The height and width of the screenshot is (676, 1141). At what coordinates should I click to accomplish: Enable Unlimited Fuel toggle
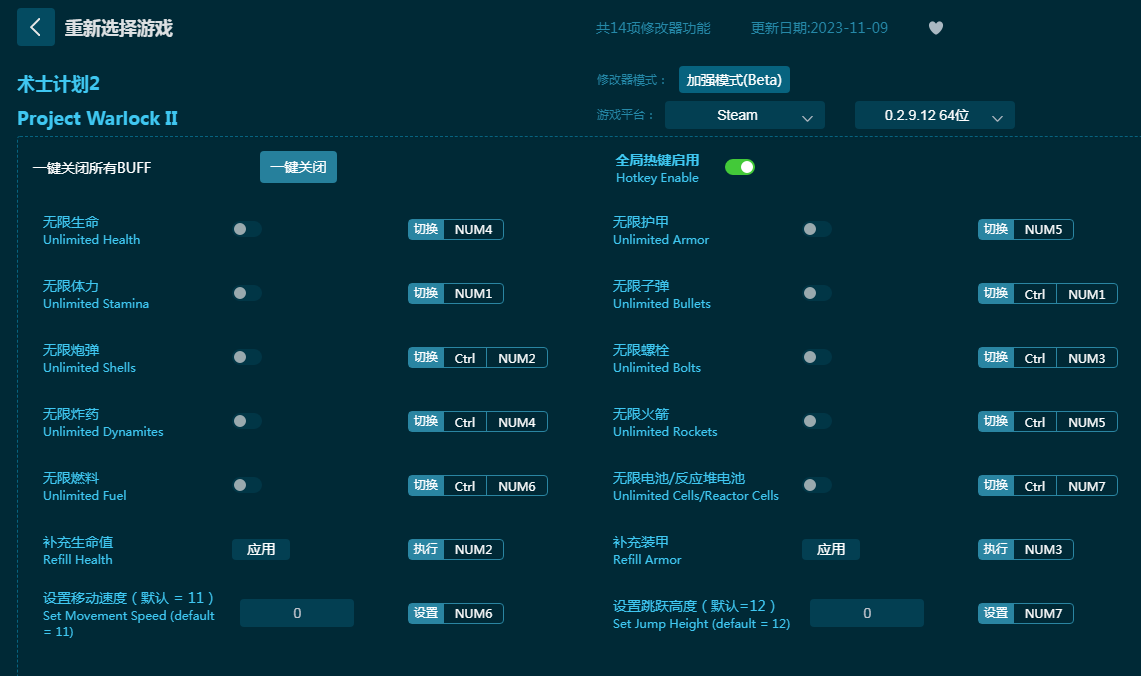point(247,485)
